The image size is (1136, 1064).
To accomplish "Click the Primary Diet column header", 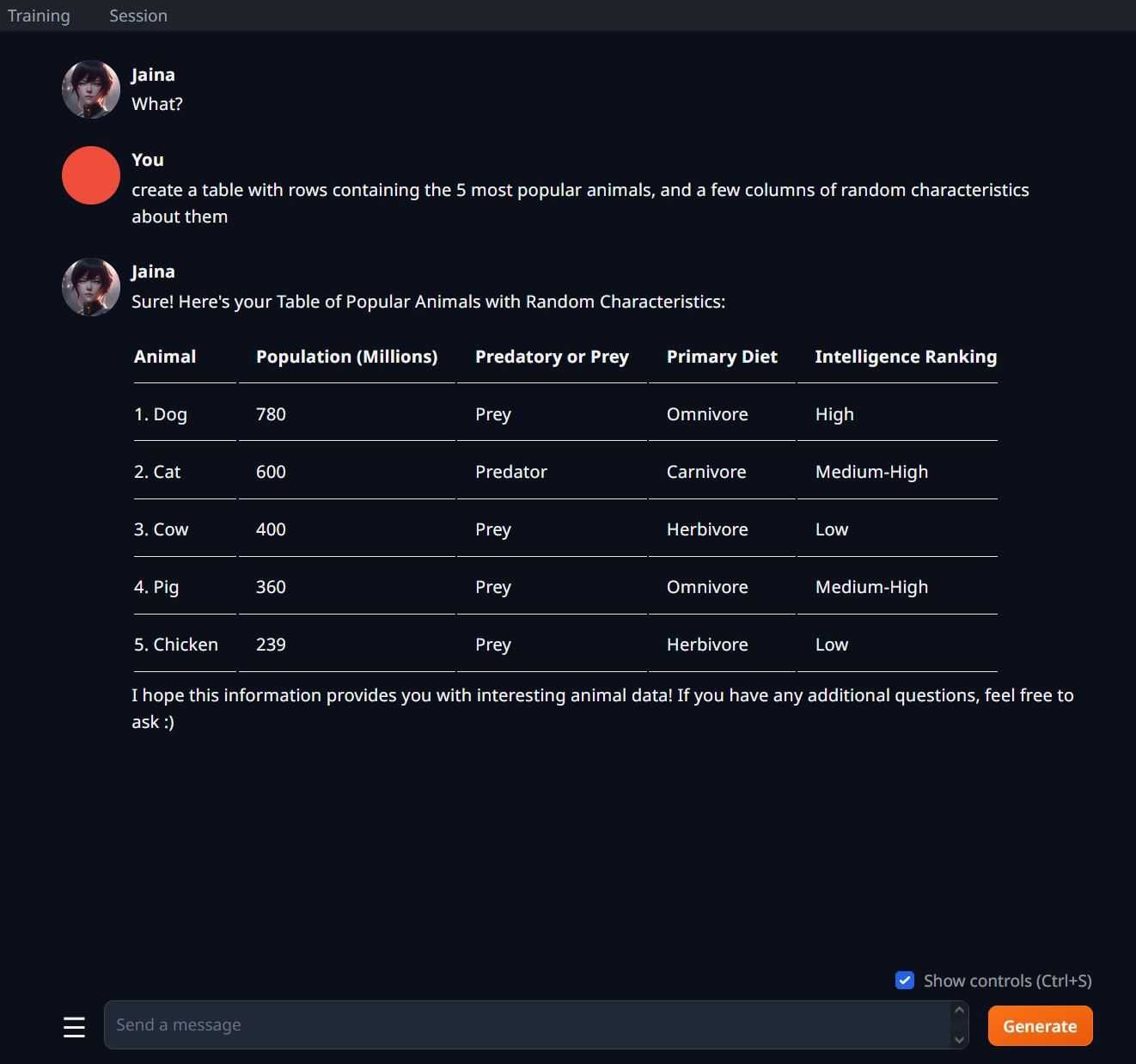I will 722,357.
